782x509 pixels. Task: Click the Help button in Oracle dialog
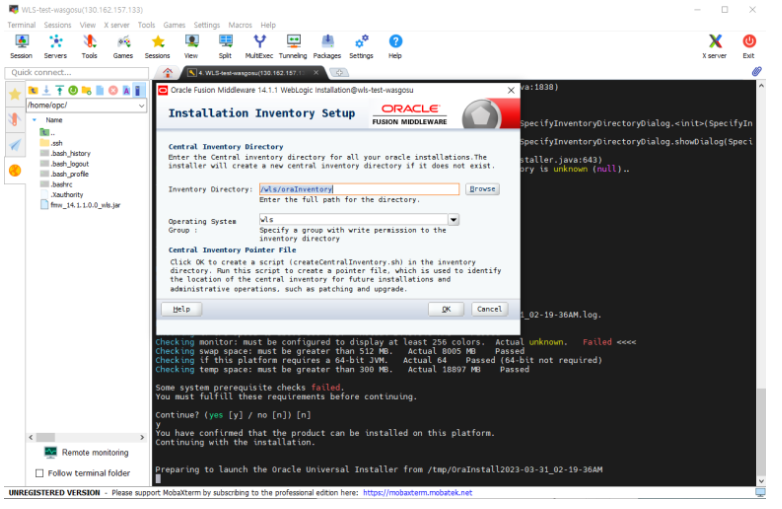182,310
